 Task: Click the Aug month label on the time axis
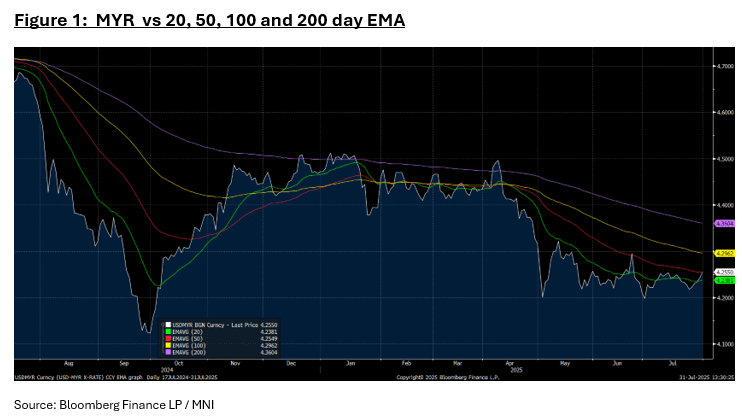click(x=69, y=364)
